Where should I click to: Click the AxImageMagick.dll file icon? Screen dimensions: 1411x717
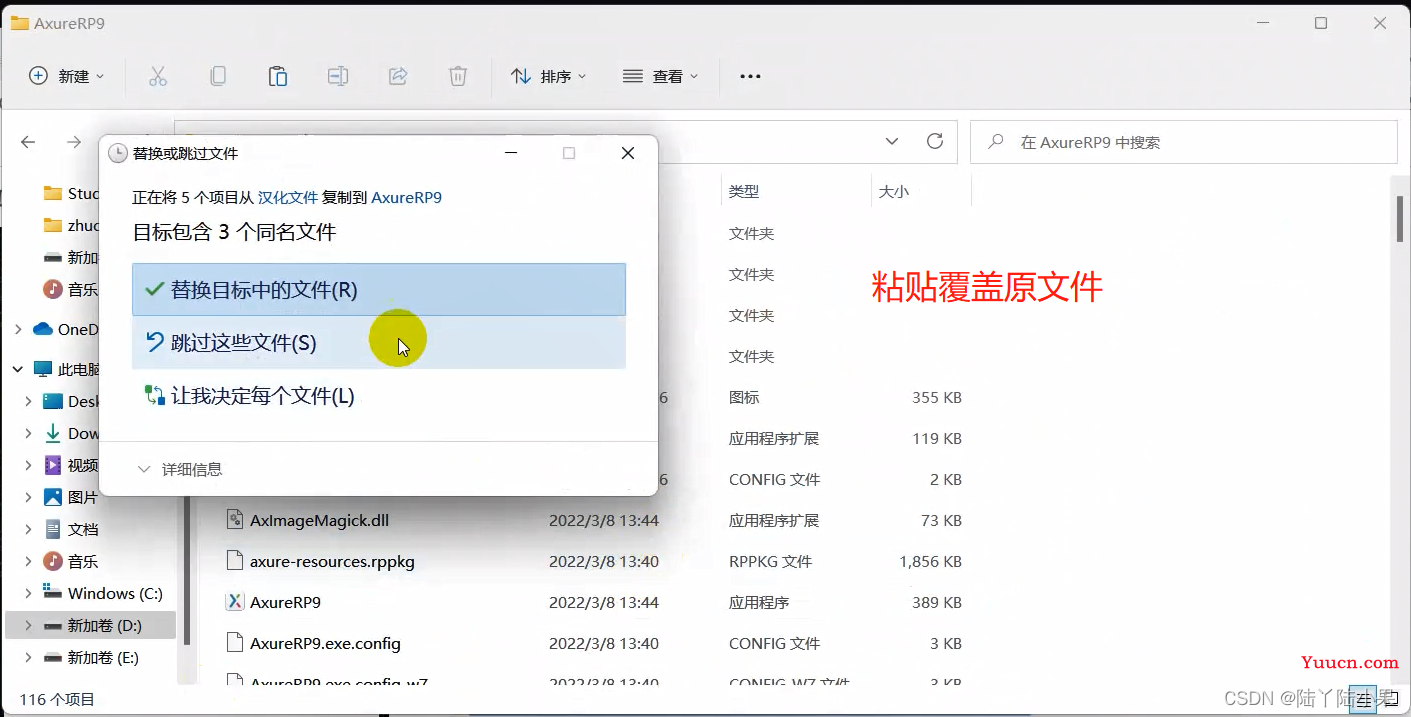235,520
